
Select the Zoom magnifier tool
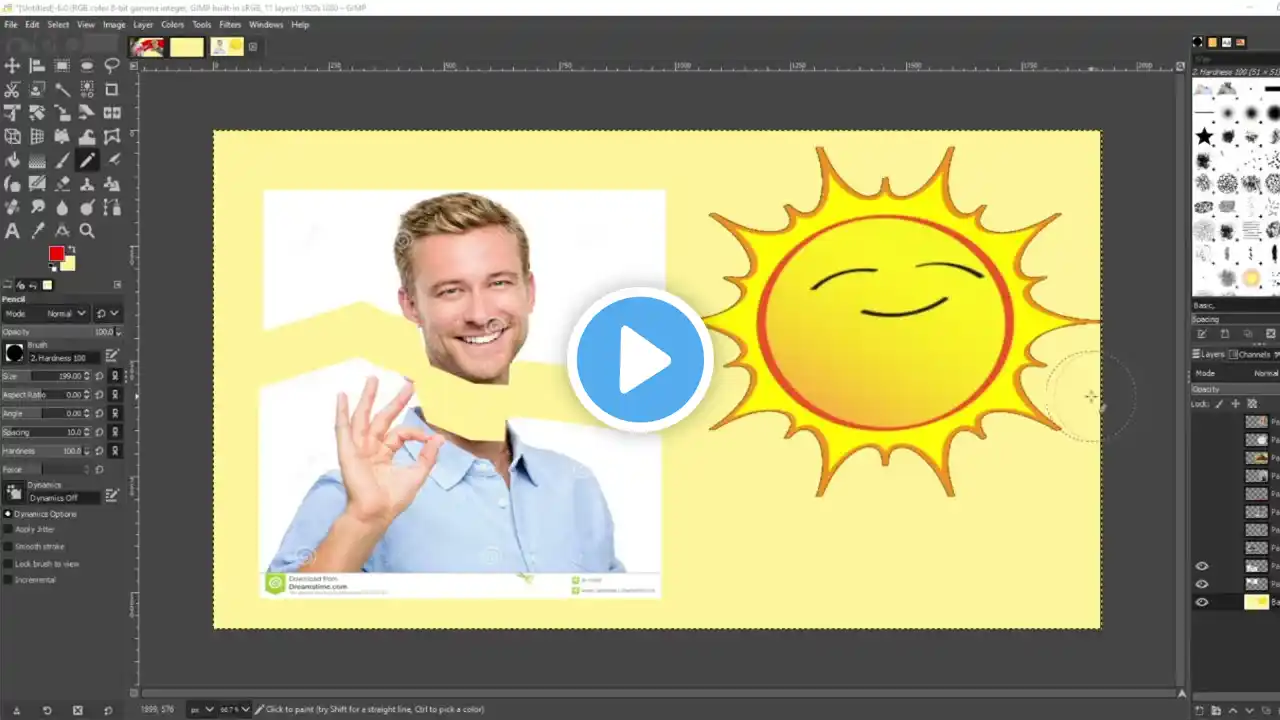(x=87, y=231)
